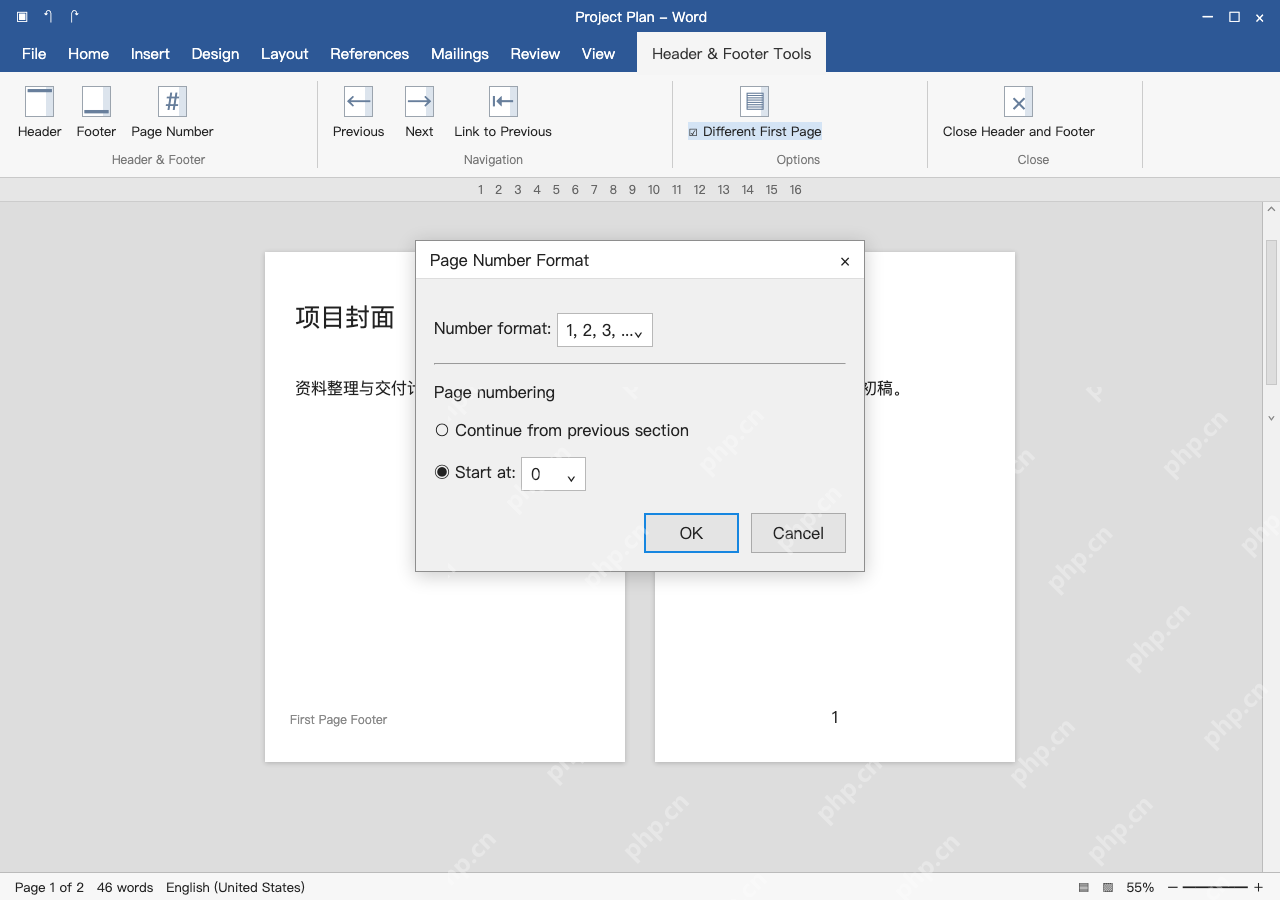Open the Home tab
1280x900 pixels.
click(88, 54)
